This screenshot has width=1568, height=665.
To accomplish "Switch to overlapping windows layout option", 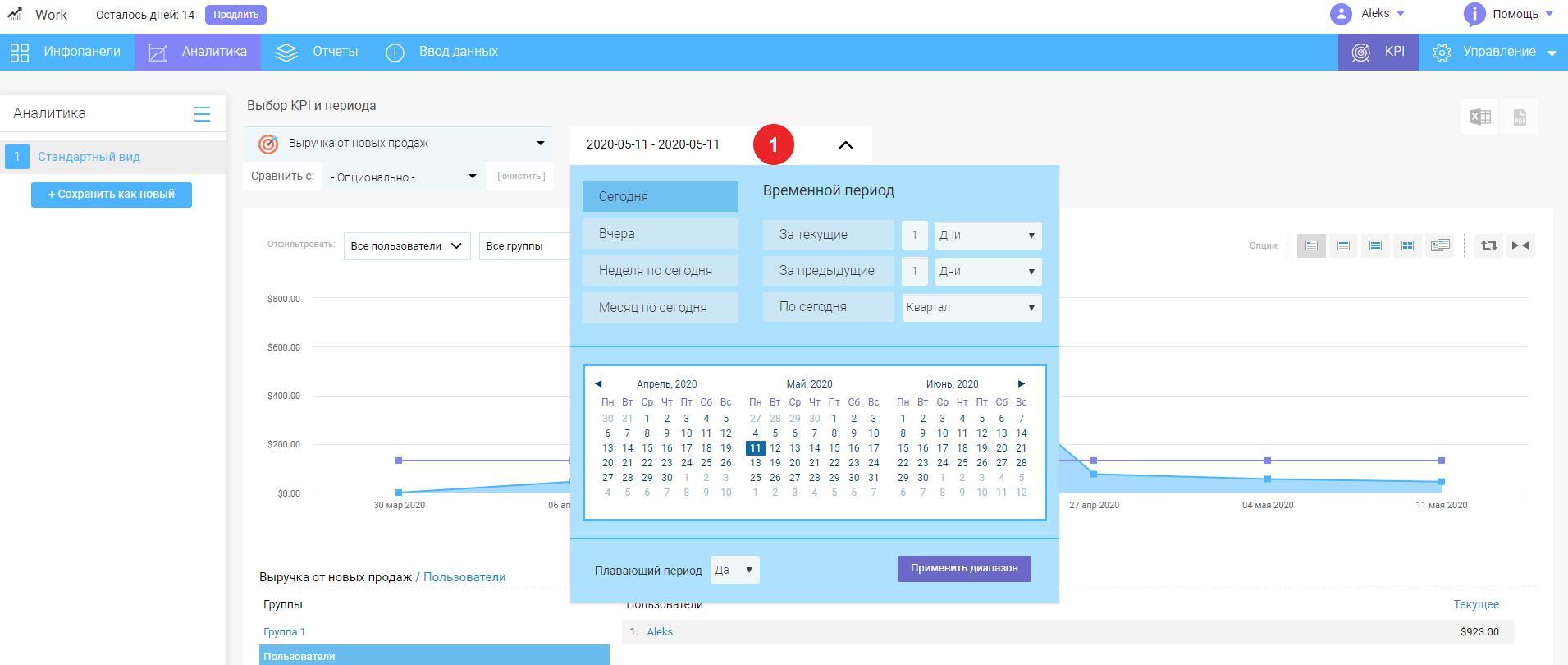I will pos(1439,245).
